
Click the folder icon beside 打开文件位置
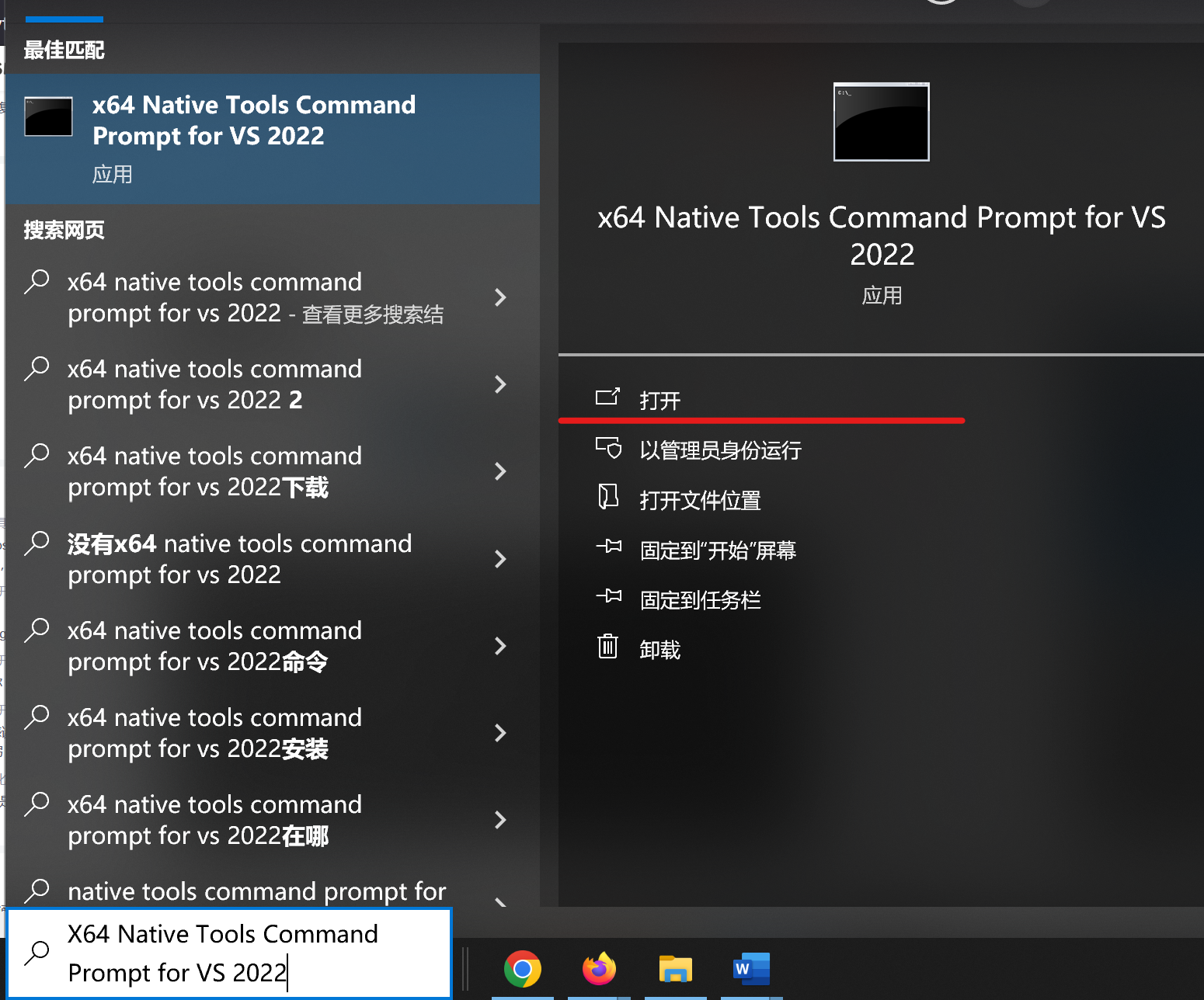click(x=611, y=498)
